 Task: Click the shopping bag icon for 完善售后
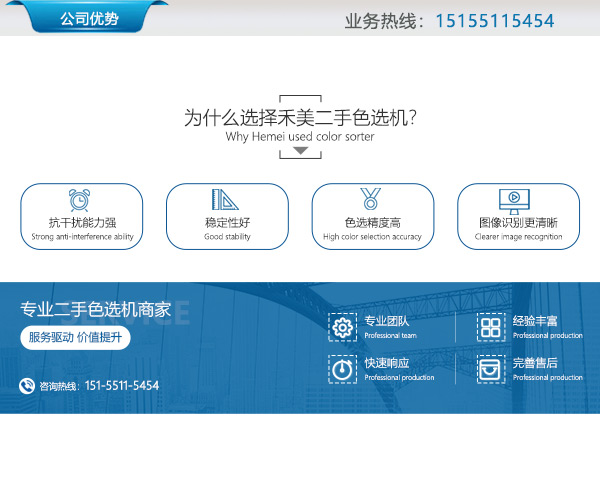pyautogui.click(x=491, y=369)
